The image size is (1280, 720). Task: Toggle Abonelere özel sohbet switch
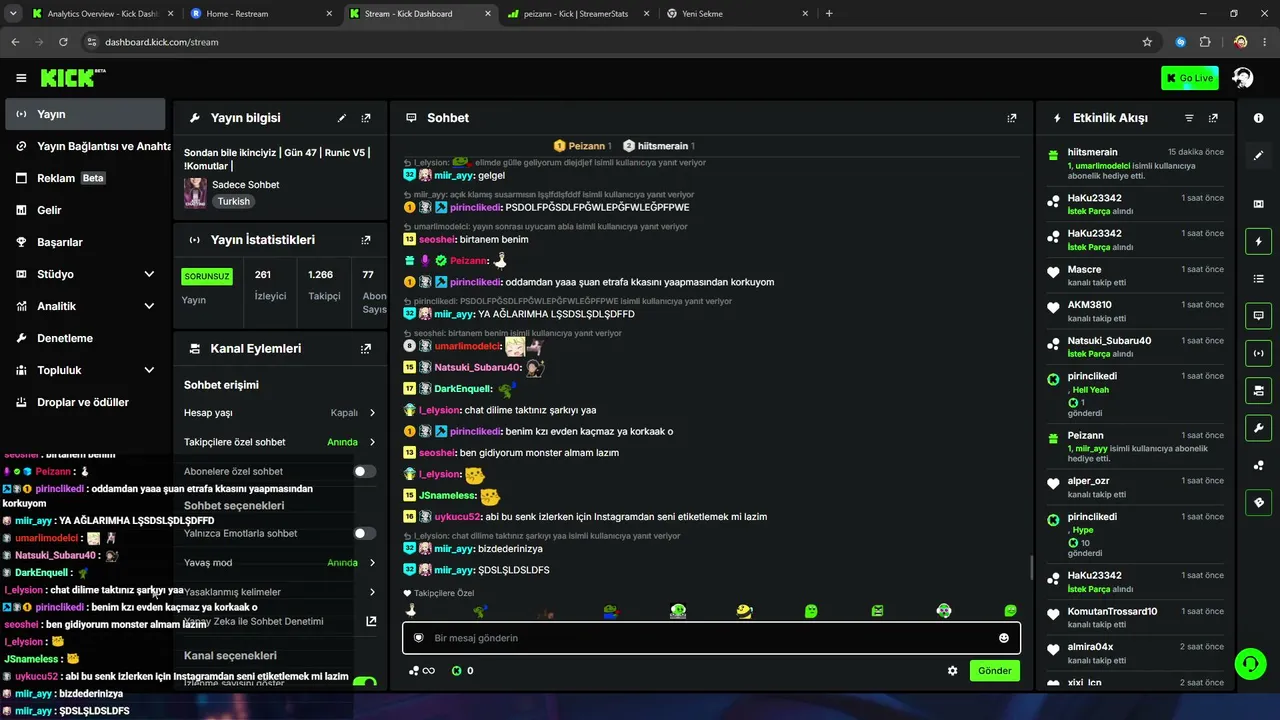click(365, 471)
